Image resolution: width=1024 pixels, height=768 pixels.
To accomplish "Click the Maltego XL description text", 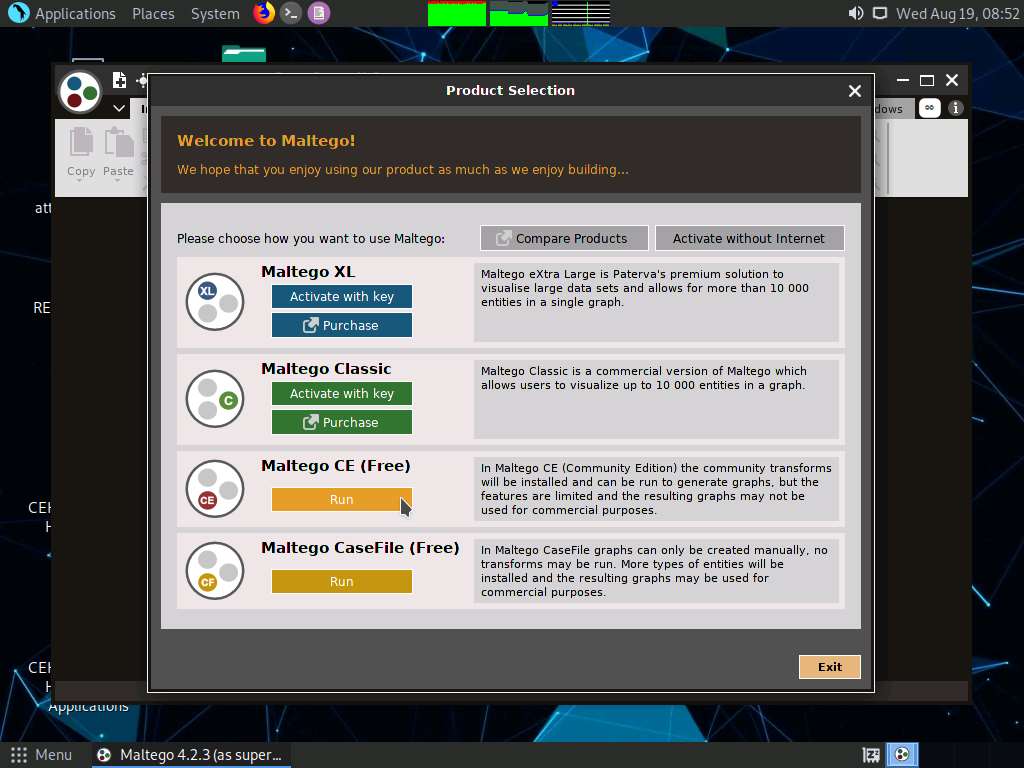I will (x=645, y=288).
